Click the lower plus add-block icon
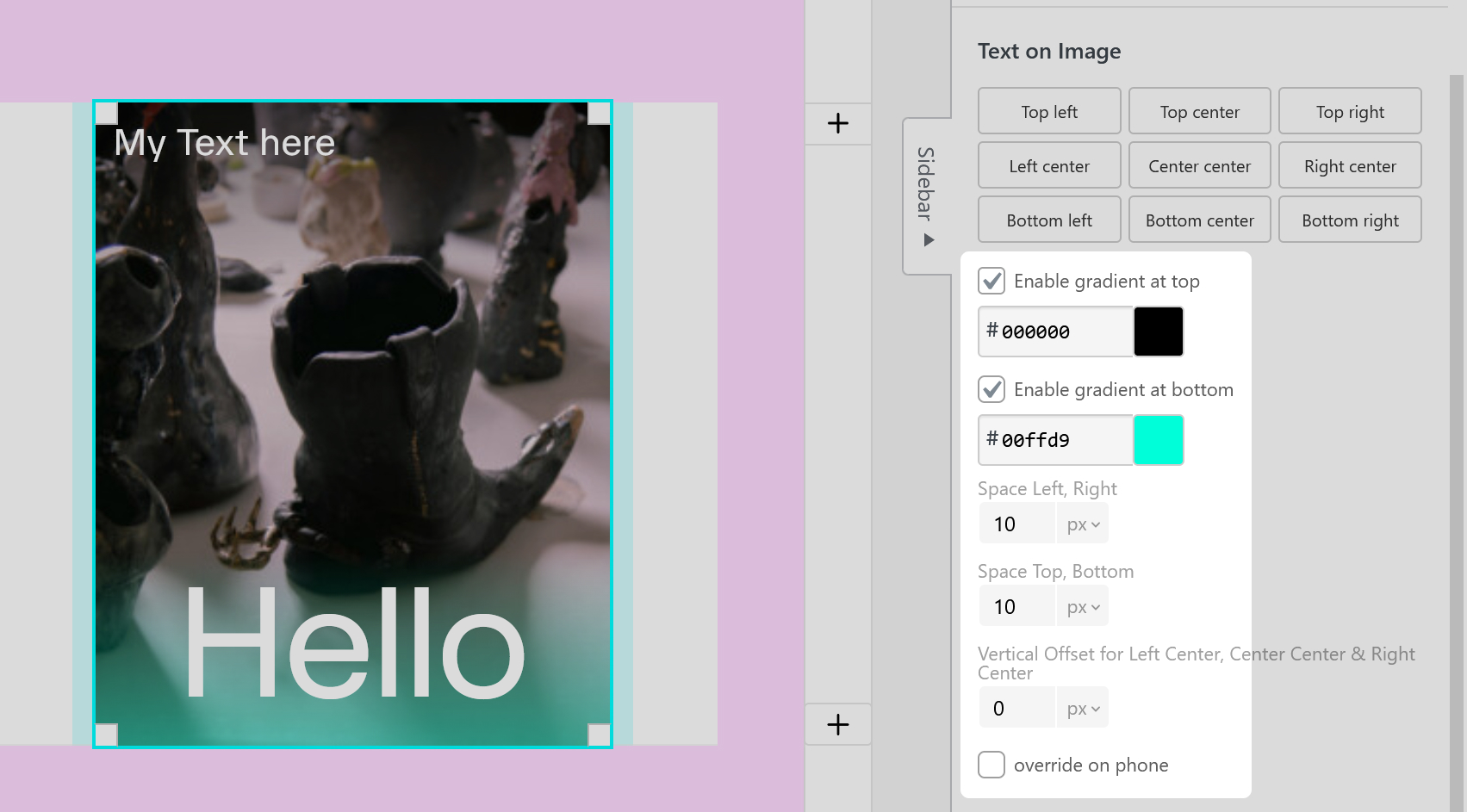Image resolution: width=1467 pixels, height=812 pixels. tap(837, 725)
